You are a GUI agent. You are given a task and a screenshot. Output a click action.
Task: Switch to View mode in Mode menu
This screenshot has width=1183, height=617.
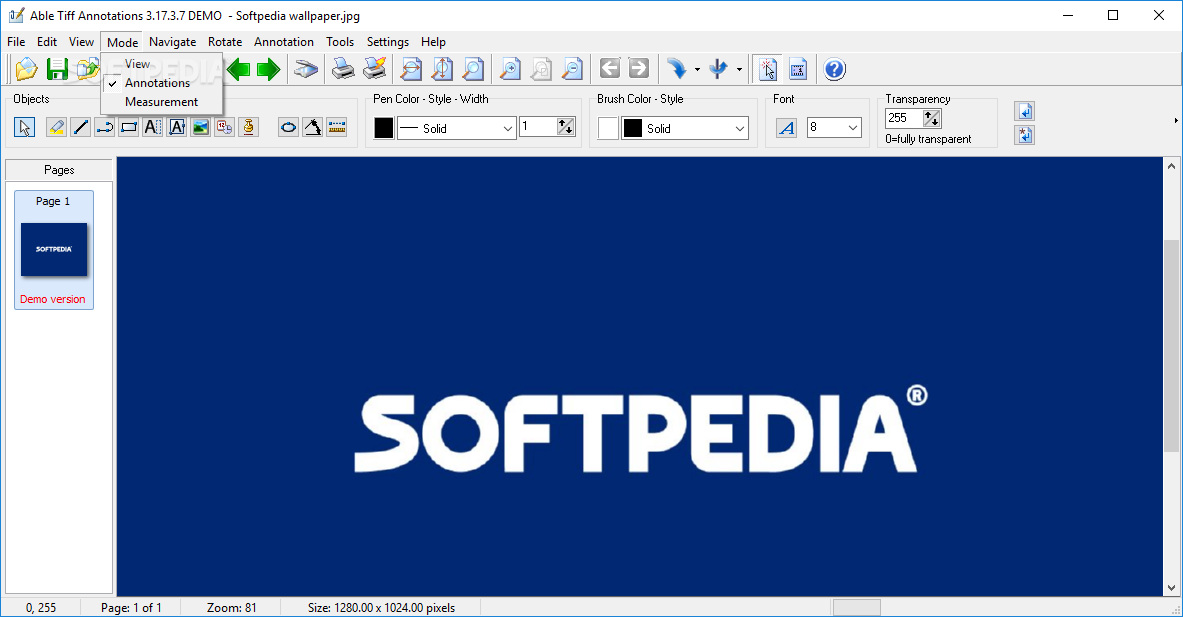coord(137,64)
